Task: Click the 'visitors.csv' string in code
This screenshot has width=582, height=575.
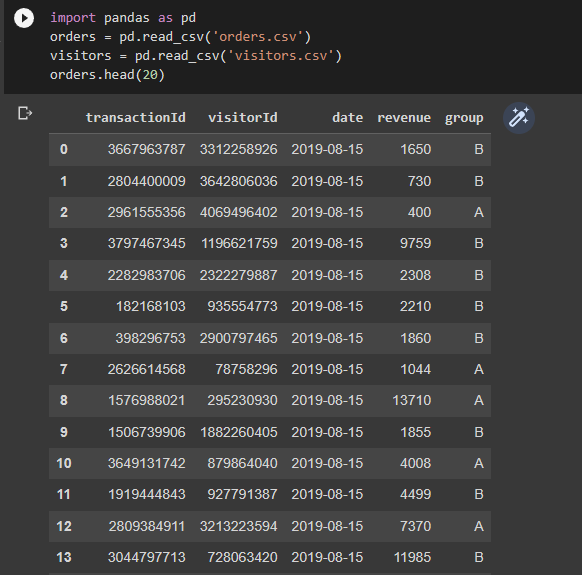Action: click(280, 56)
